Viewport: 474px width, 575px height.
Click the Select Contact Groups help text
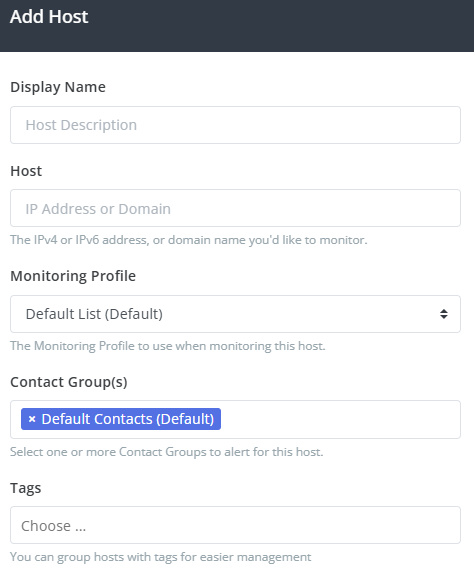(167, 452)
